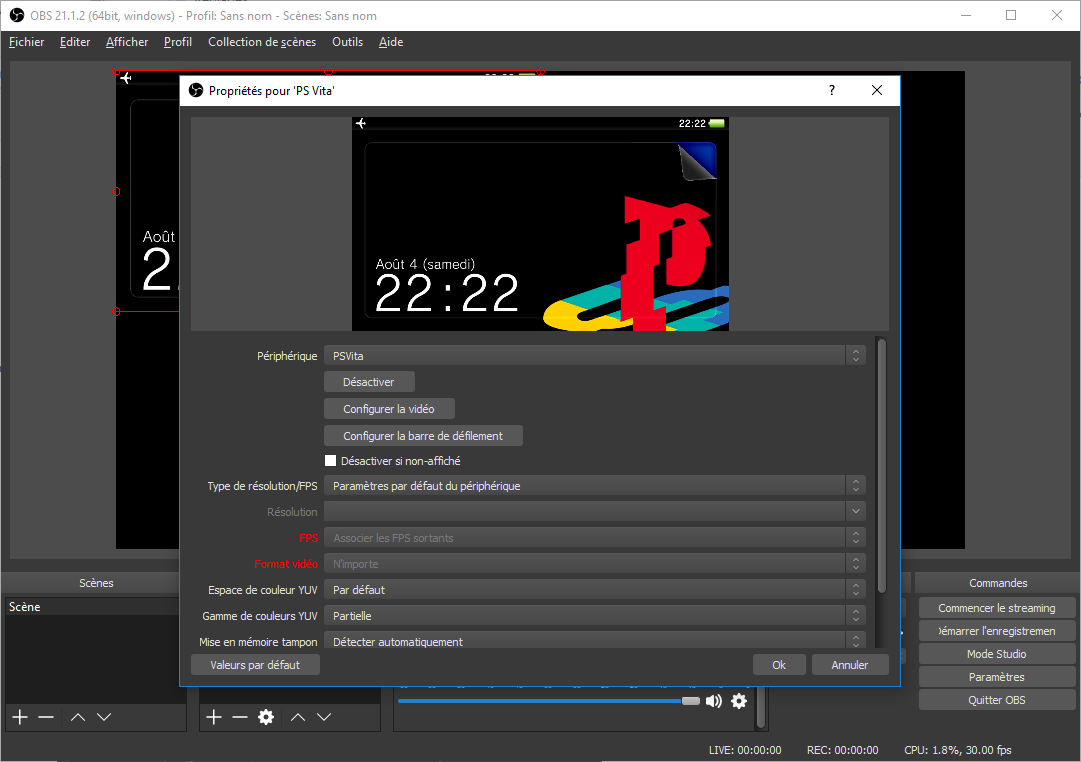Click Valeurs par défaut button
This screenshot has height=762, width=1081.
[x=255, y=665]
